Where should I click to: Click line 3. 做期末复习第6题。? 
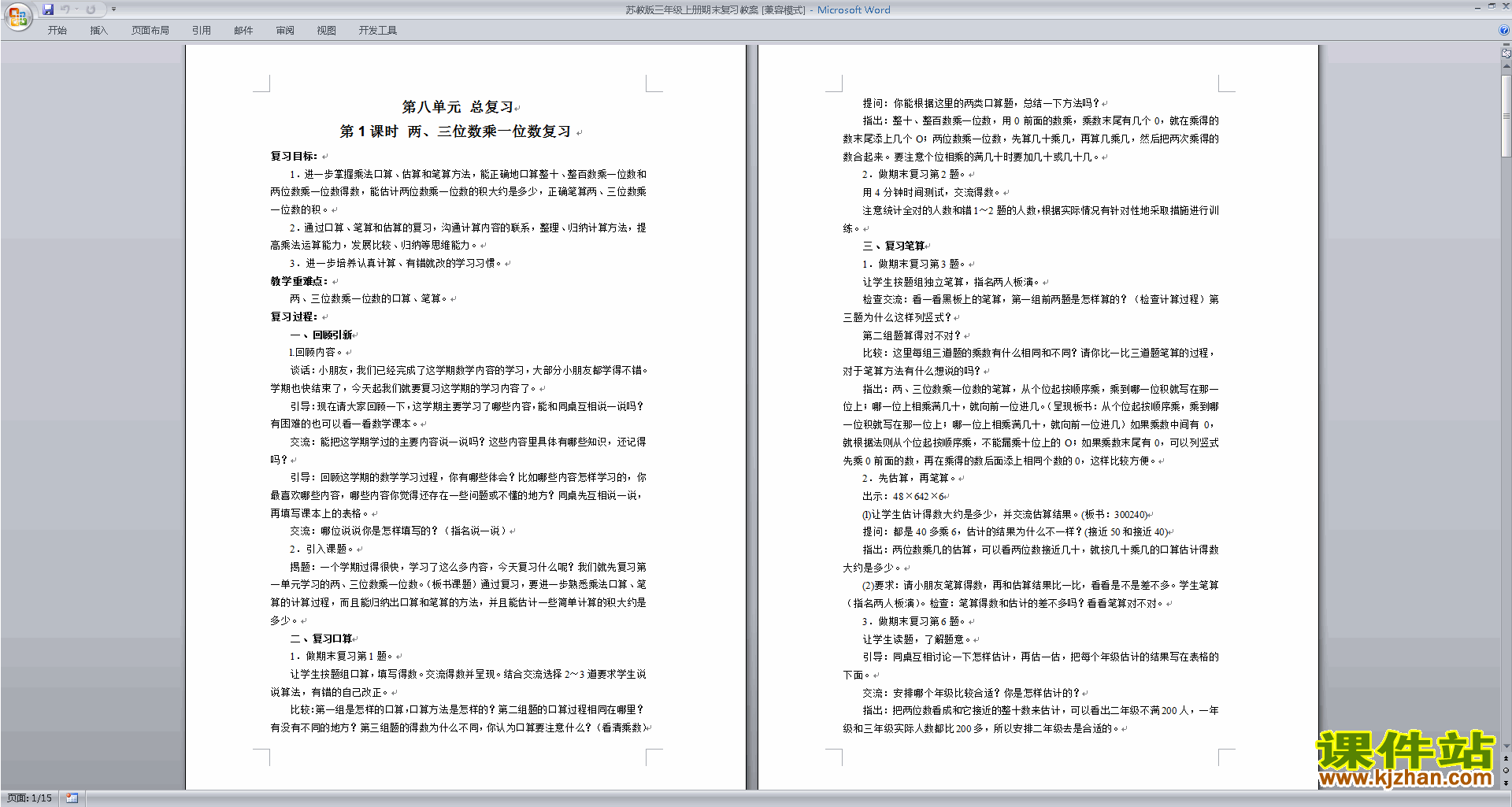click(x=914, y=621)
